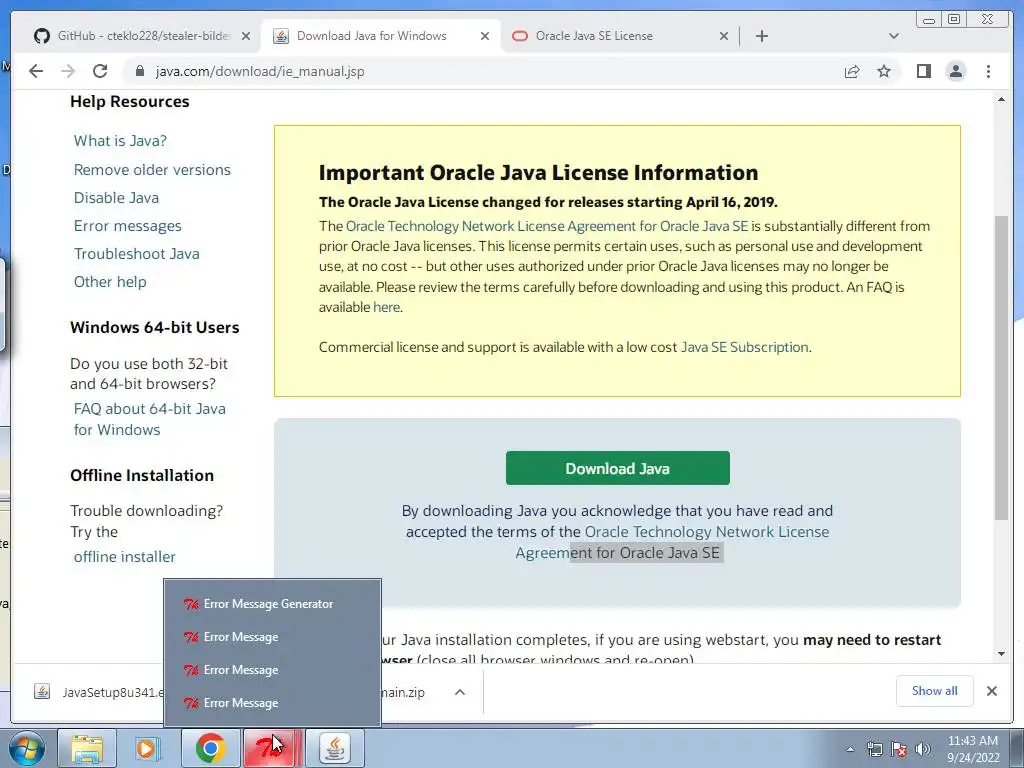
Task: Switch to the Oracle Java SE License tab
Action: (x=594, y=36)
